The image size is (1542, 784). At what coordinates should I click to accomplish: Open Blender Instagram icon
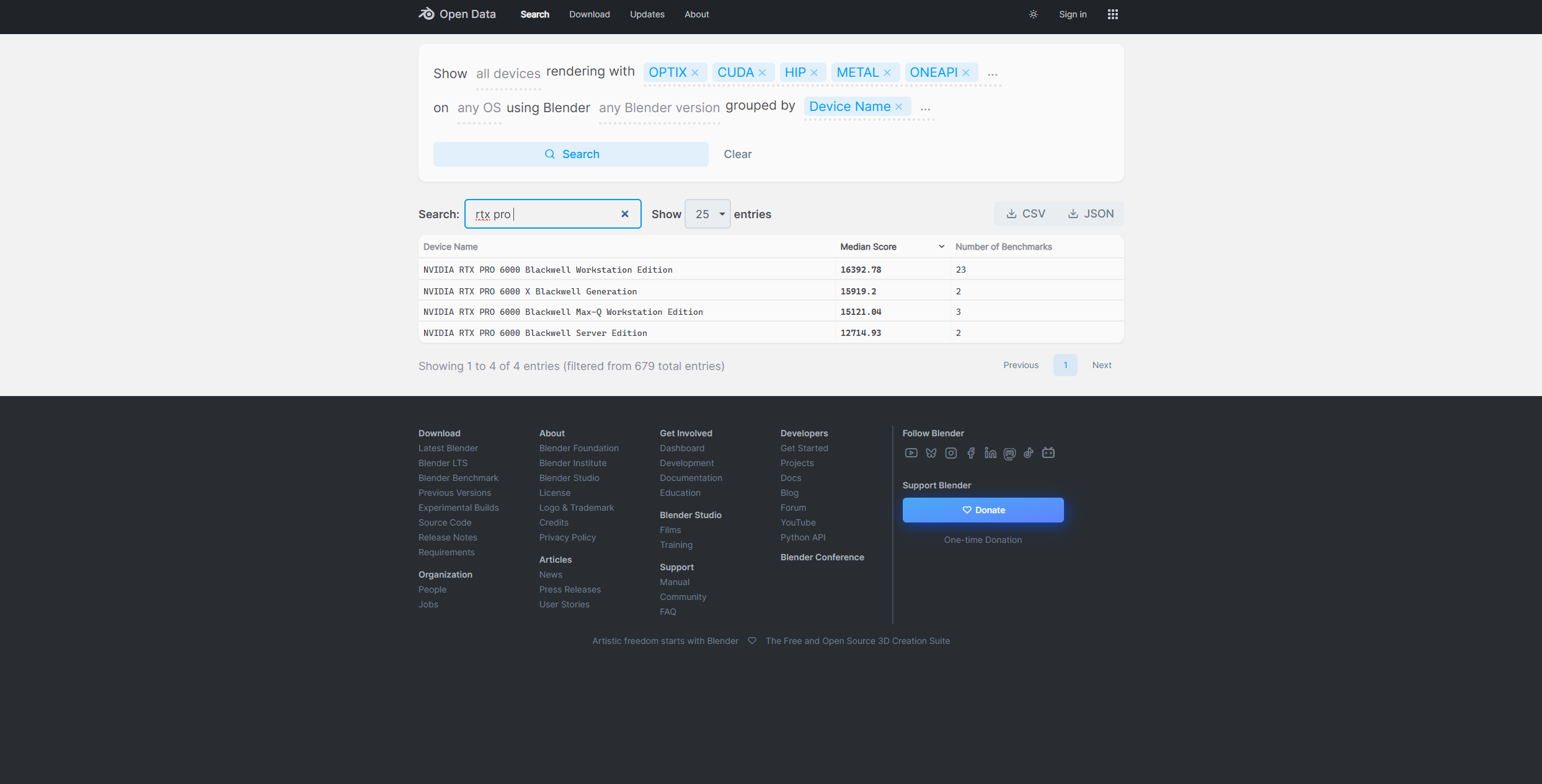[950, 453]
